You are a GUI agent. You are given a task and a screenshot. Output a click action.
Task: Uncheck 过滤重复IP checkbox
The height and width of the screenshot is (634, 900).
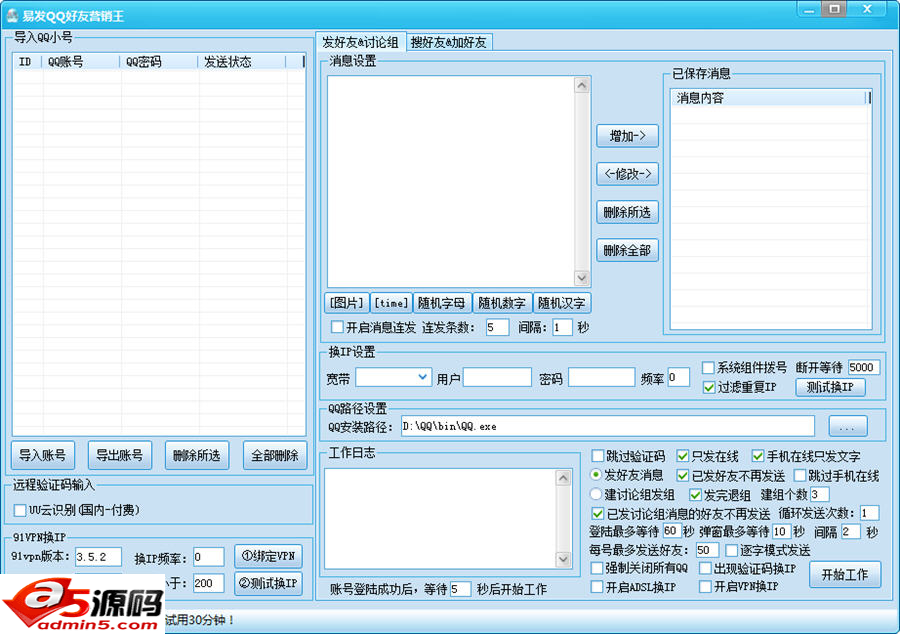coord(709,387)
